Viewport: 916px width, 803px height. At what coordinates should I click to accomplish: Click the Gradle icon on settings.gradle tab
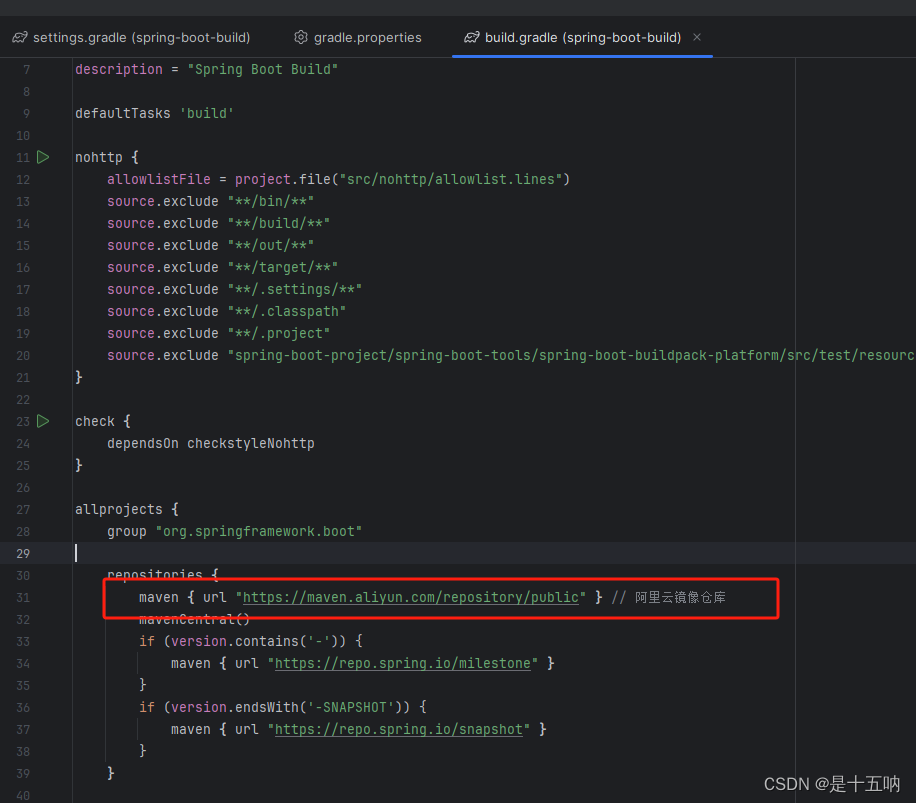19,37
